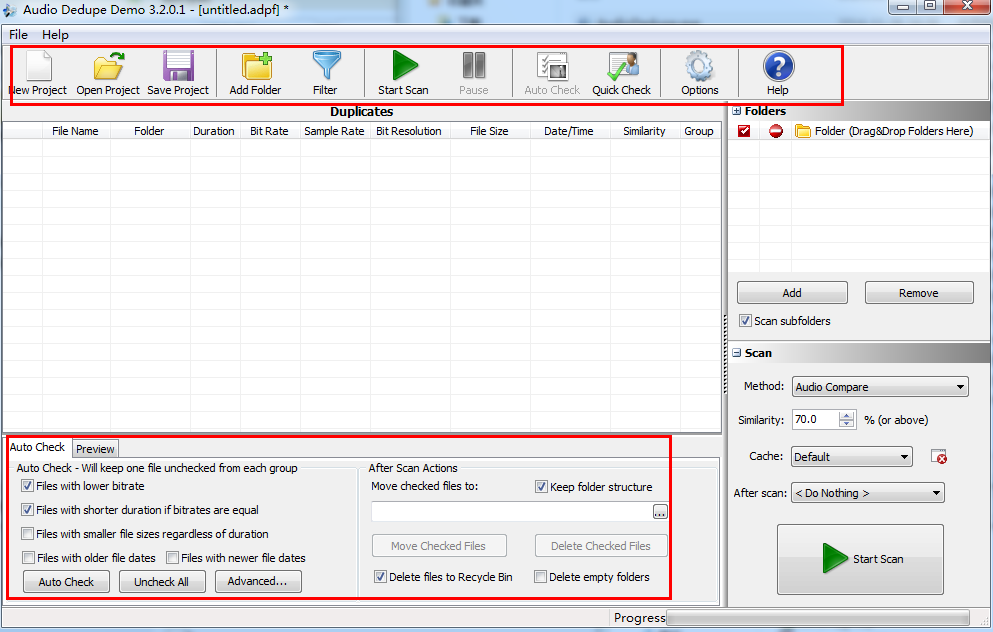
Task: Click the Quick Check toolbar icon
Action: point(623,66)
